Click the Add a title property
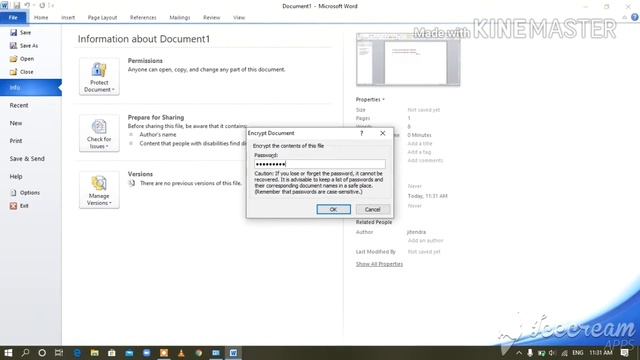 (x=420, y=144)
